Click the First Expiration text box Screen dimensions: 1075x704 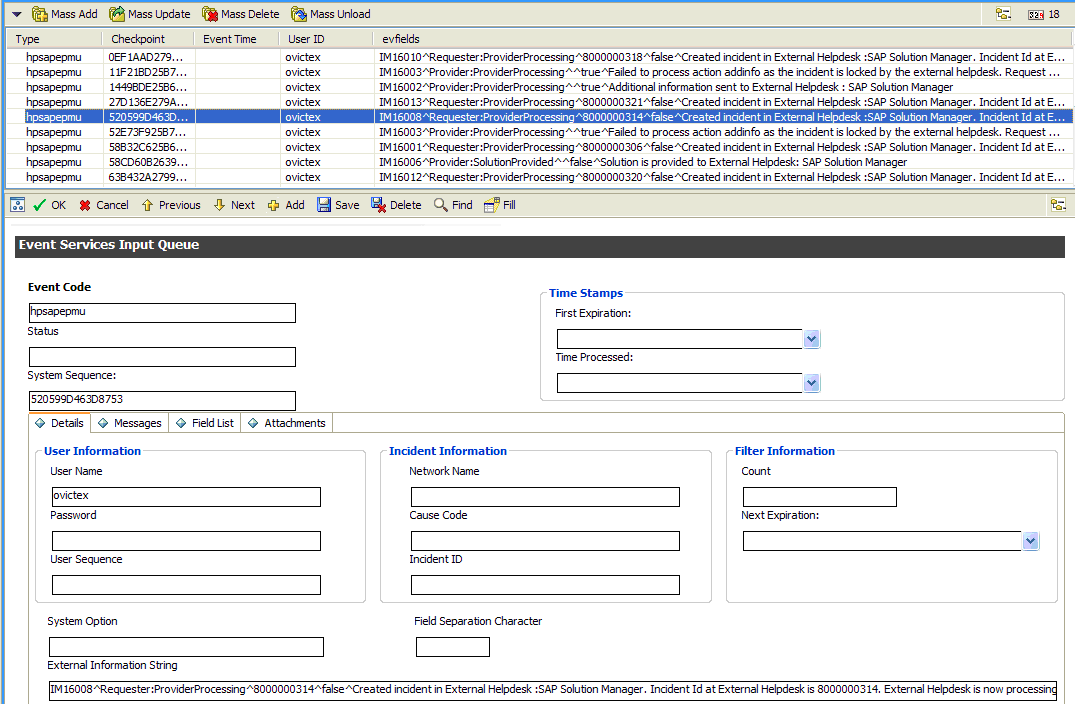[x=679, y=339]
